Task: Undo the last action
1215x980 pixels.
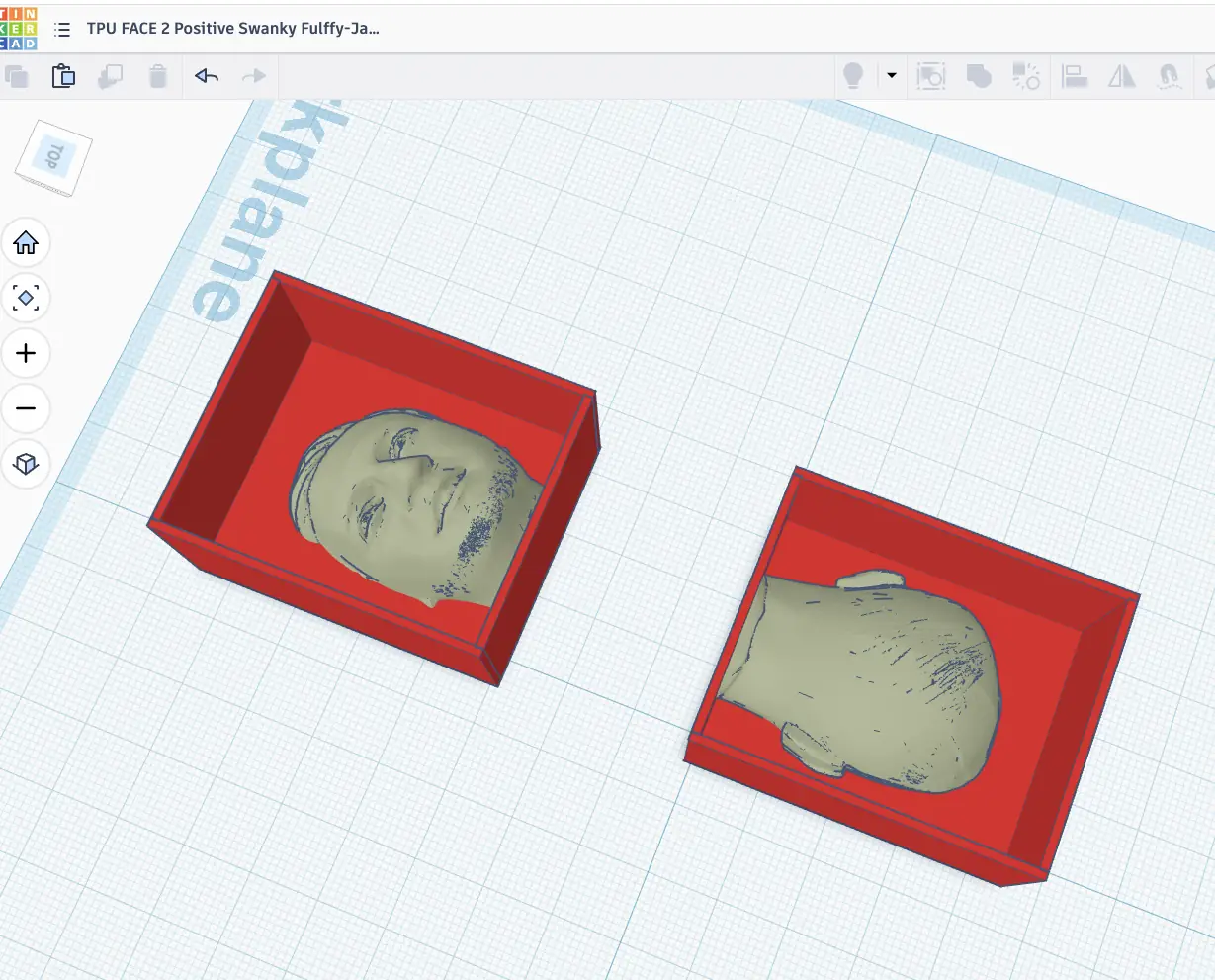Action: [x=207, y=76]
